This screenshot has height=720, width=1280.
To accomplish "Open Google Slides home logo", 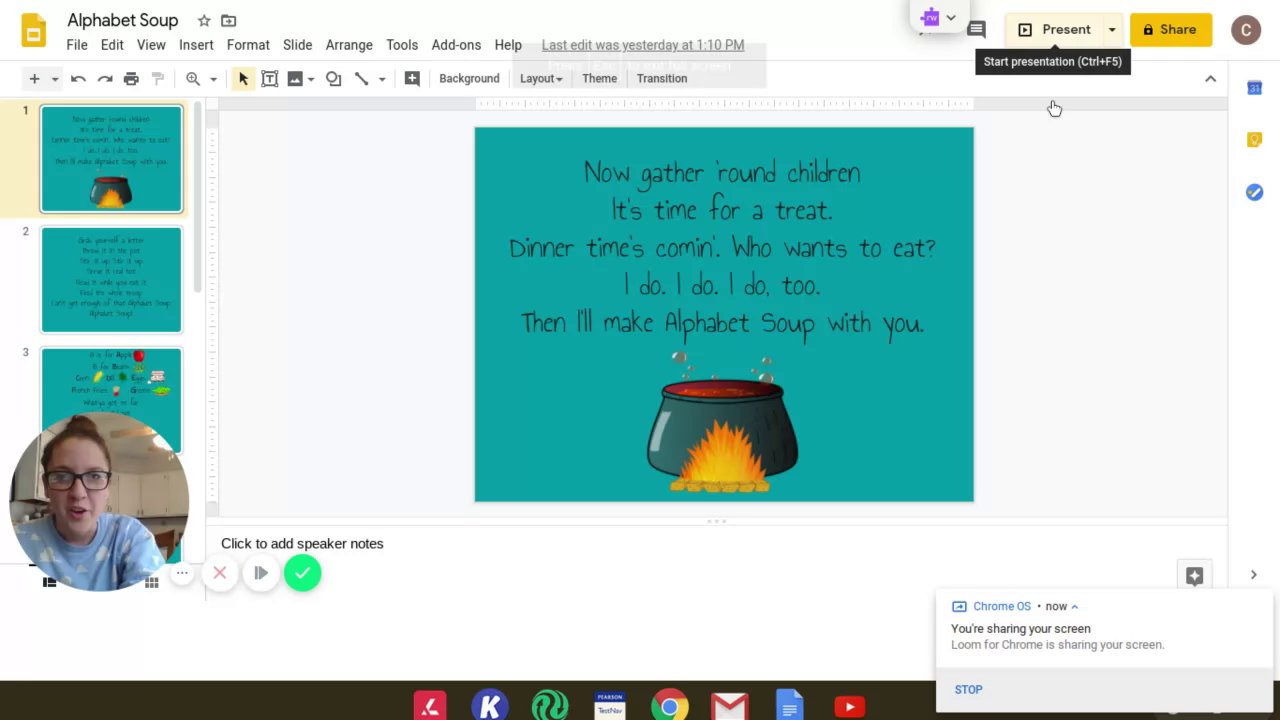I will (x=34, y=30).
